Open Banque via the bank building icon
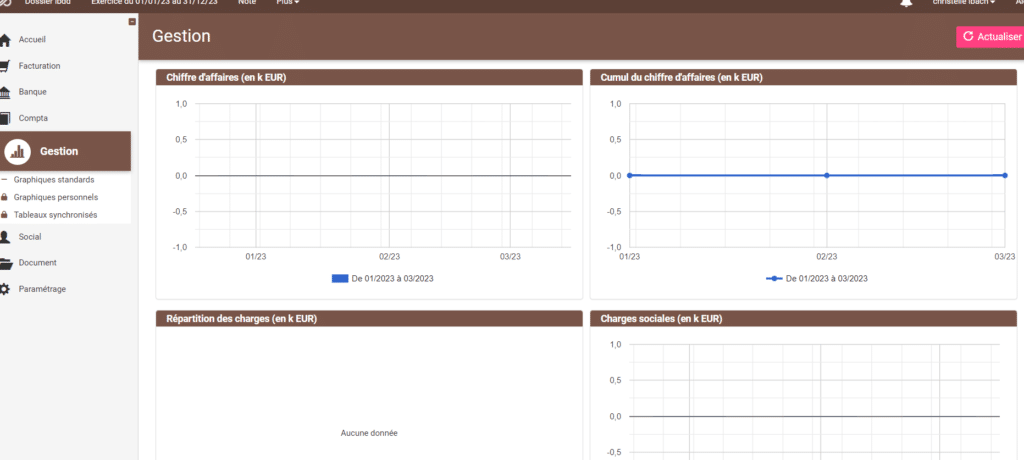The image size is (1024, 460). coord(5,92)
